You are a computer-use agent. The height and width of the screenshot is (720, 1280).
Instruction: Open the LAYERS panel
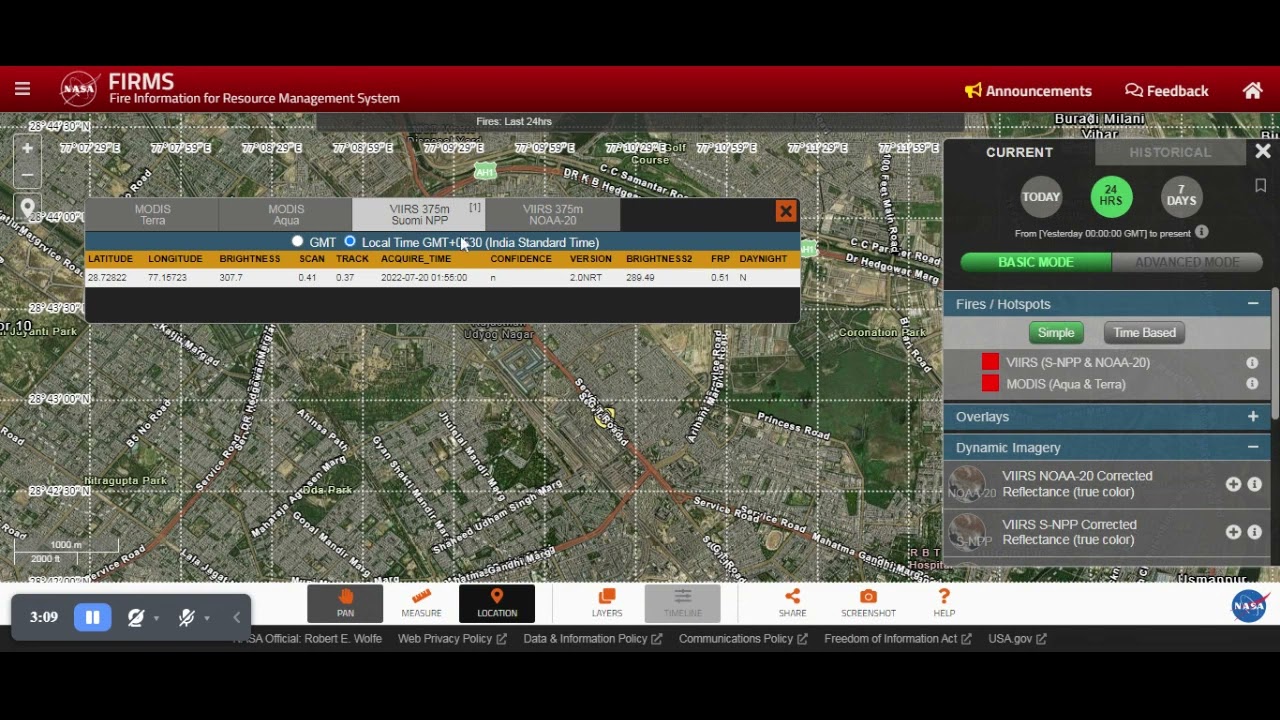(607, 603)
